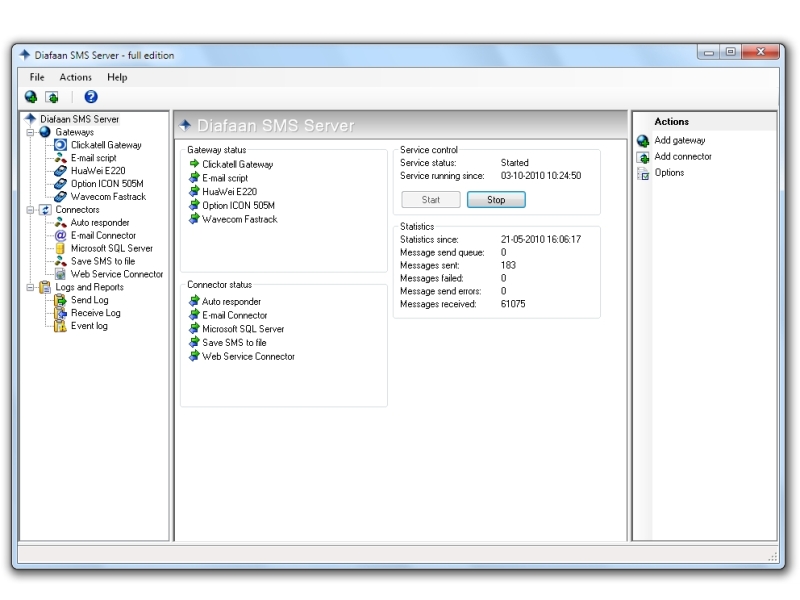
Task: Click Option ICON 505M entry in Gateway status
Action: tap(238, 206)
